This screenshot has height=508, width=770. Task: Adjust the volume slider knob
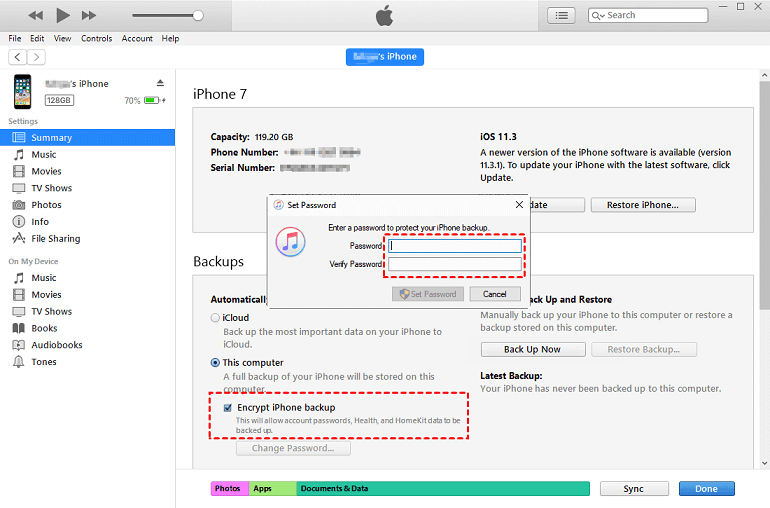pos(198,15)
